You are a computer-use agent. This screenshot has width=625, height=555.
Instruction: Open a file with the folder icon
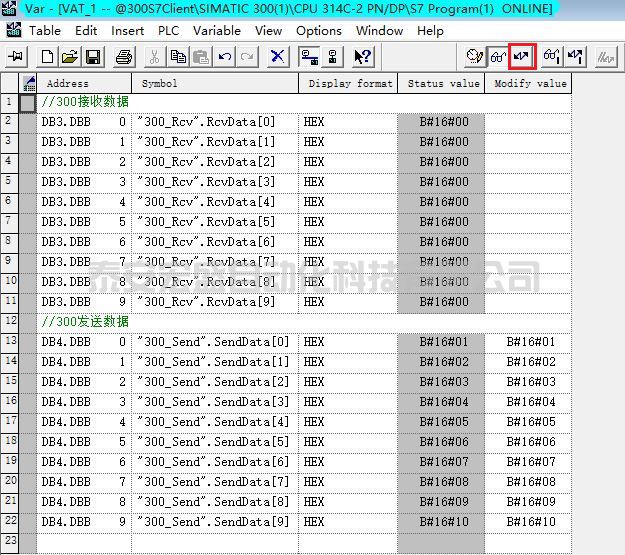click(x=69, y=57)
